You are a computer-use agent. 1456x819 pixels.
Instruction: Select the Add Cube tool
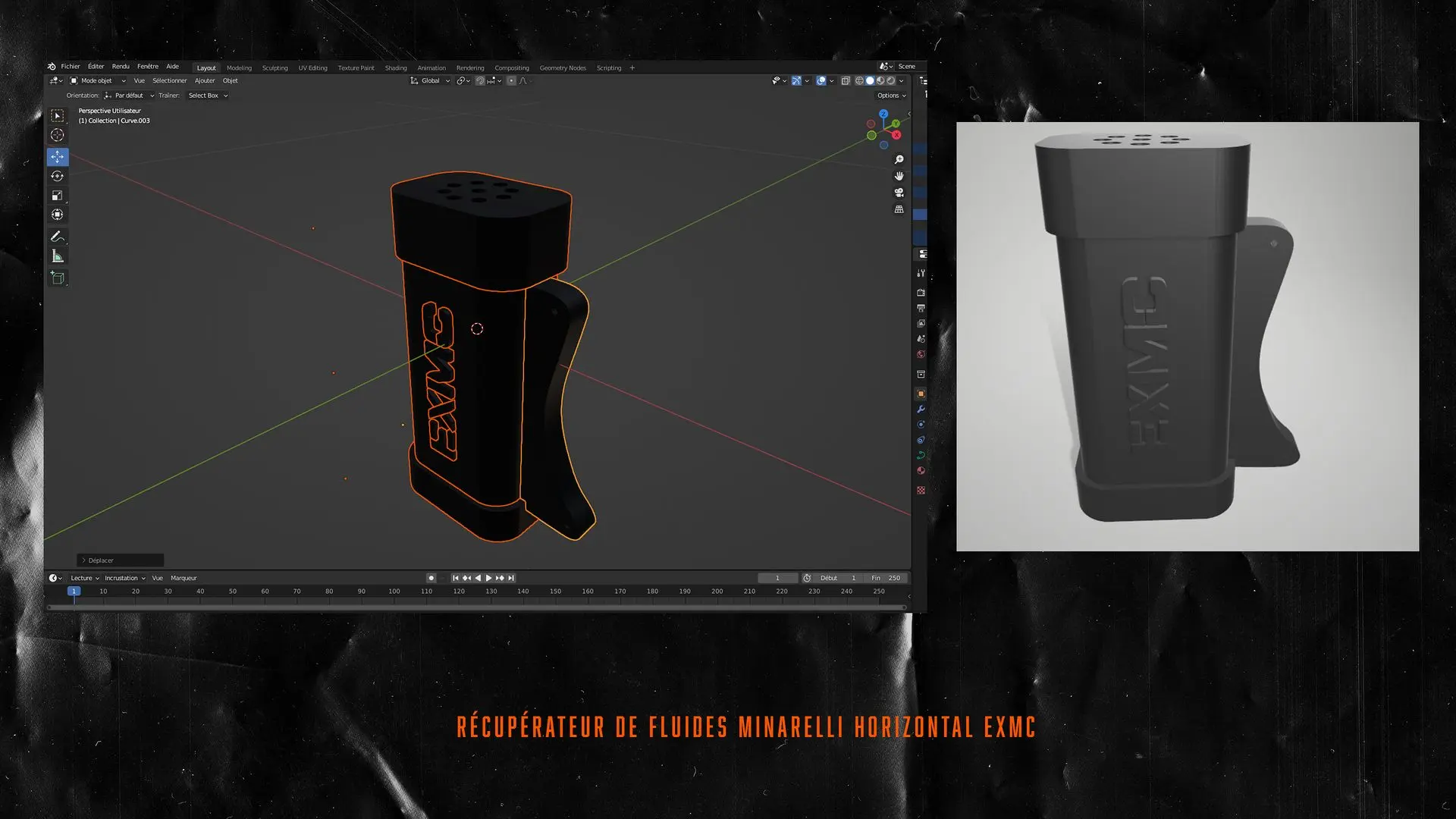58,278
